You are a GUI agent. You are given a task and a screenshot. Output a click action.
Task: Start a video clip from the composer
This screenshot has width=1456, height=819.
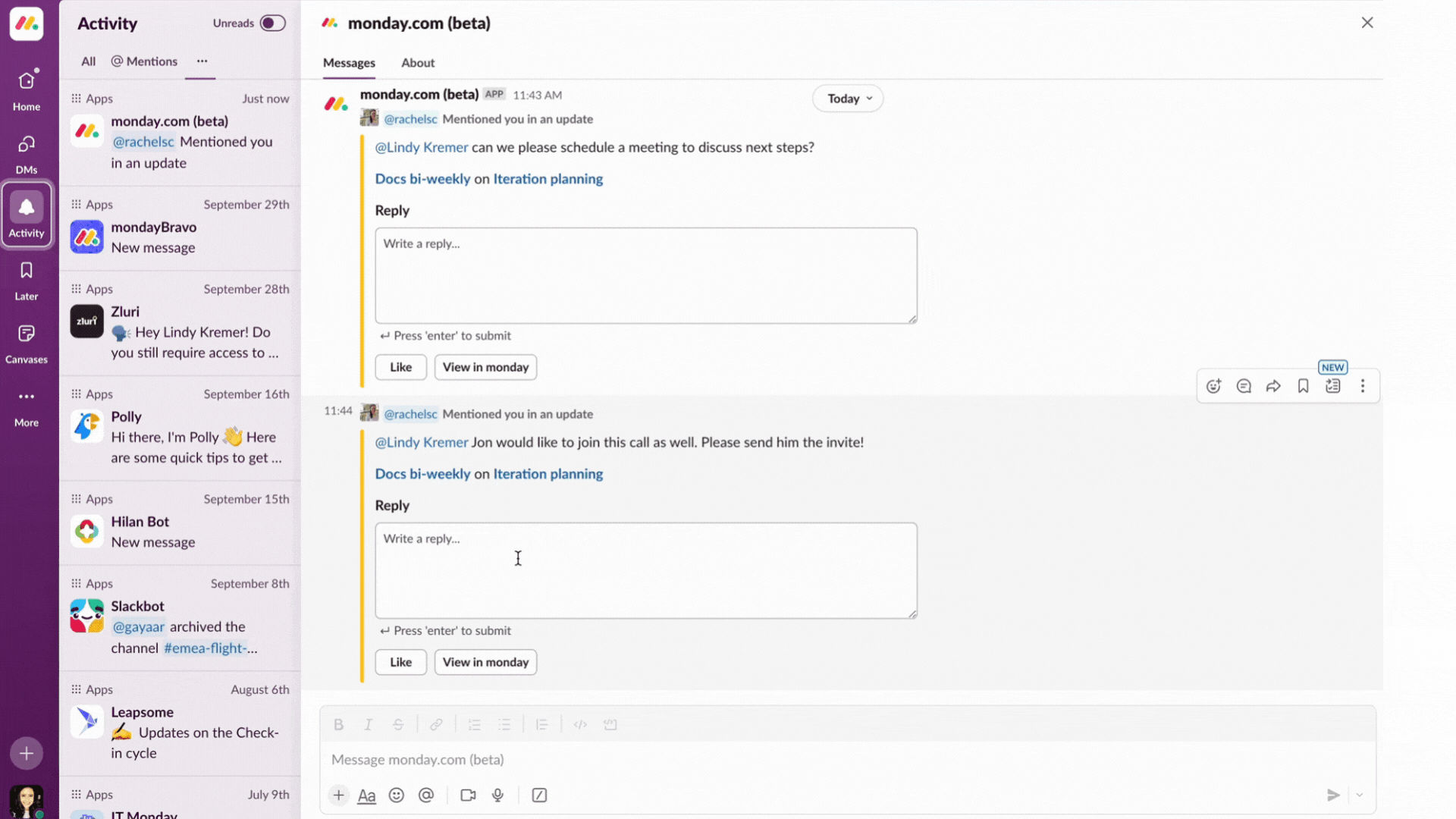(467, 795)
